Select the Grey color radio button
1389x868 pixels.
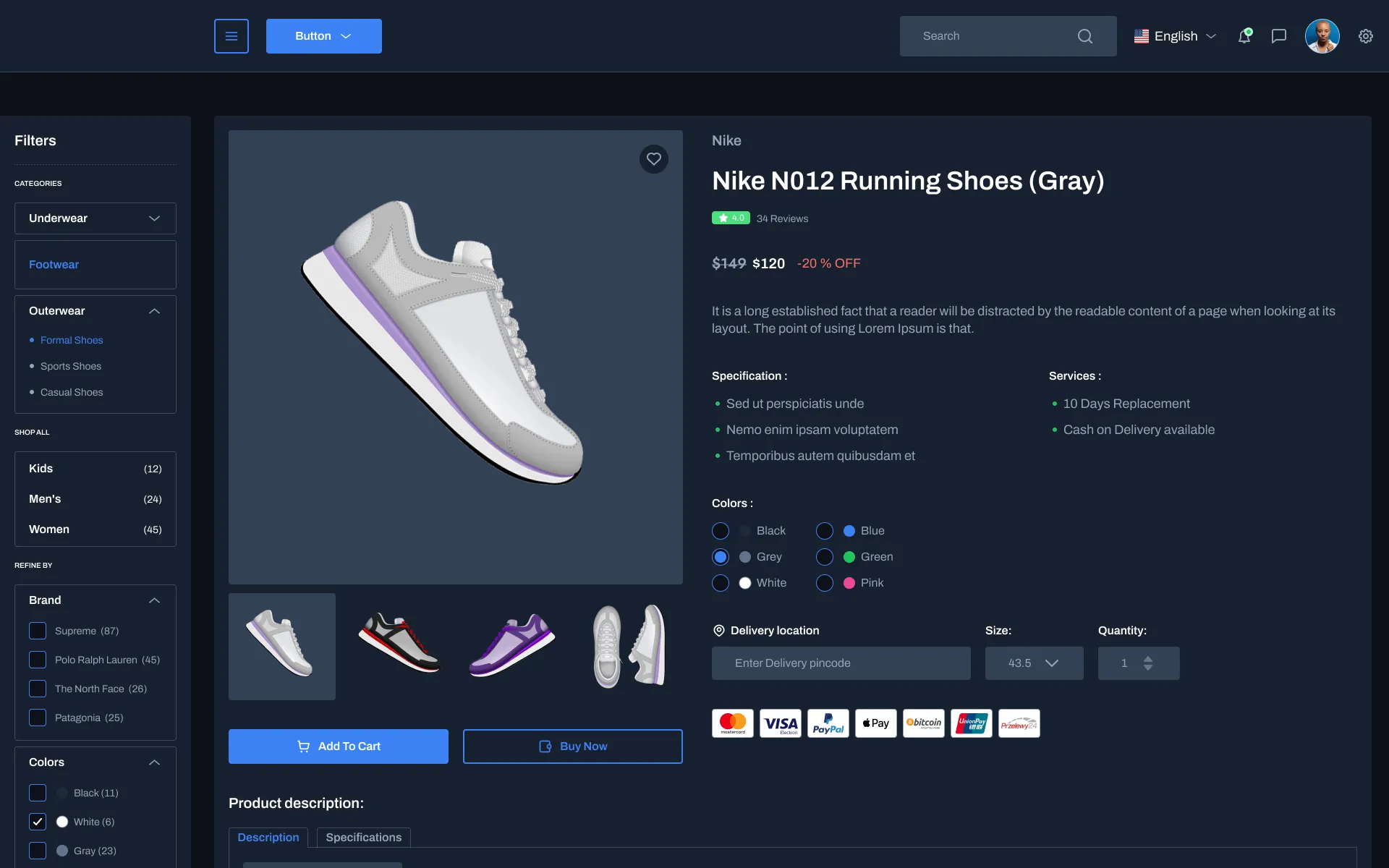(721, 557)
